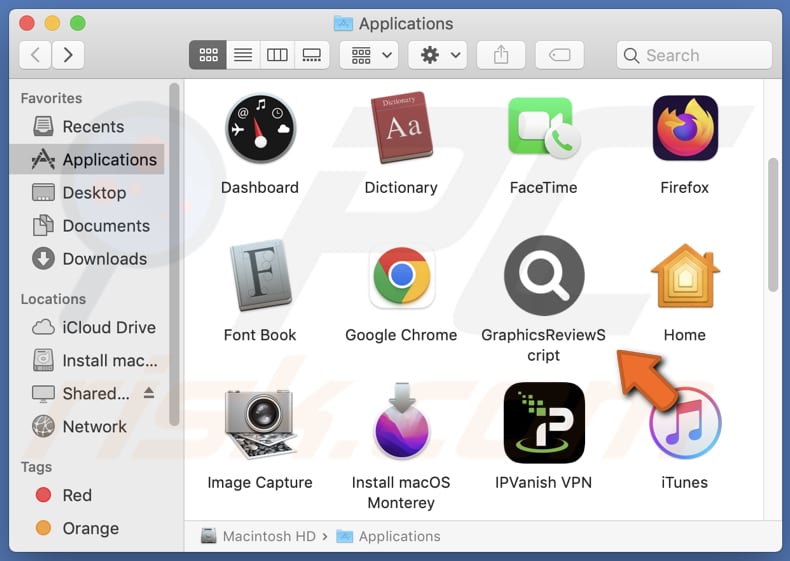Click the Share toolbar button

pyautogui.click(x=501, y=54)
